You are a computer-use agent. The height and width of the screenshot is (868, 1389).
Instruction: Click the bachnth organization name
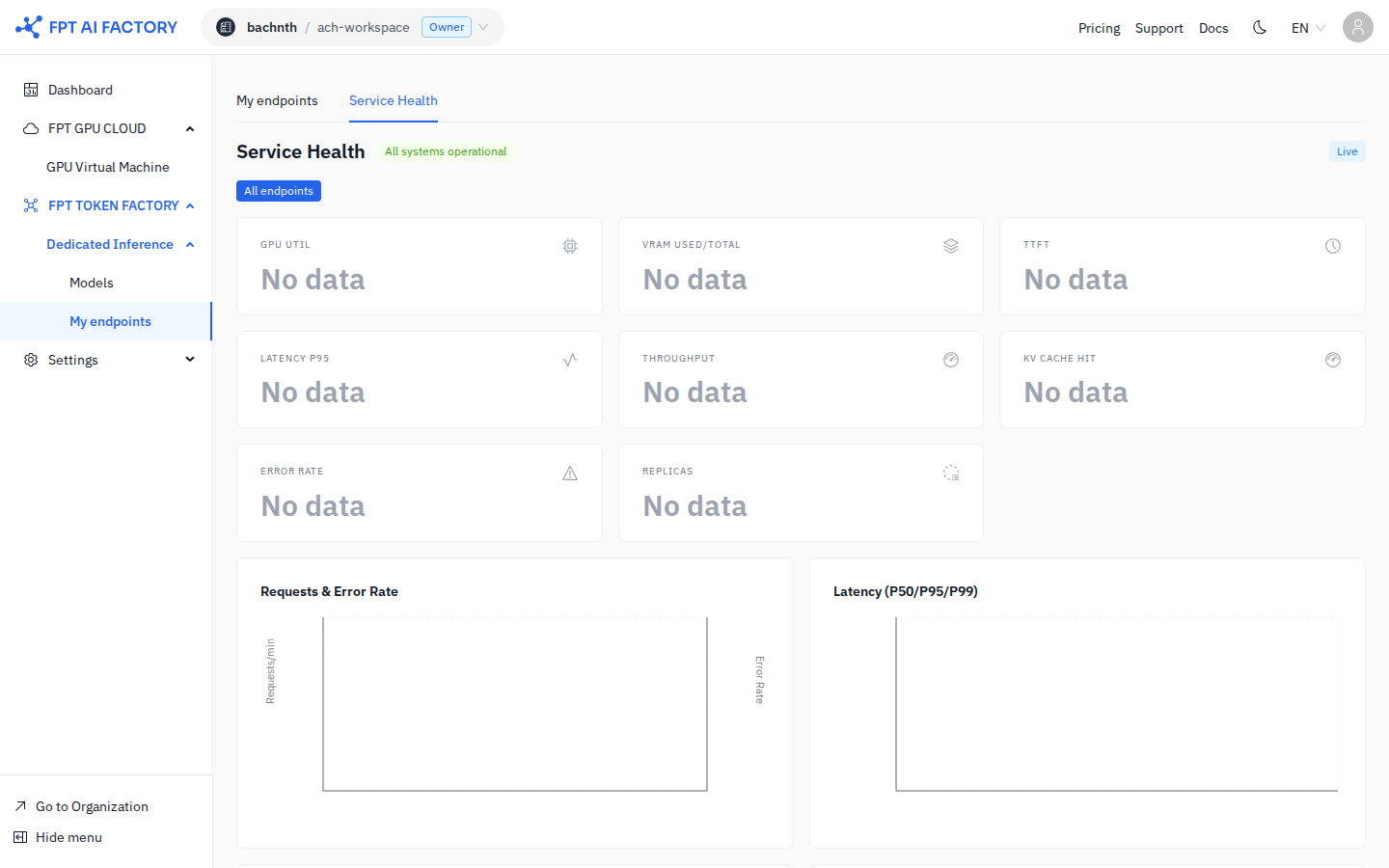tap(272, 27)
